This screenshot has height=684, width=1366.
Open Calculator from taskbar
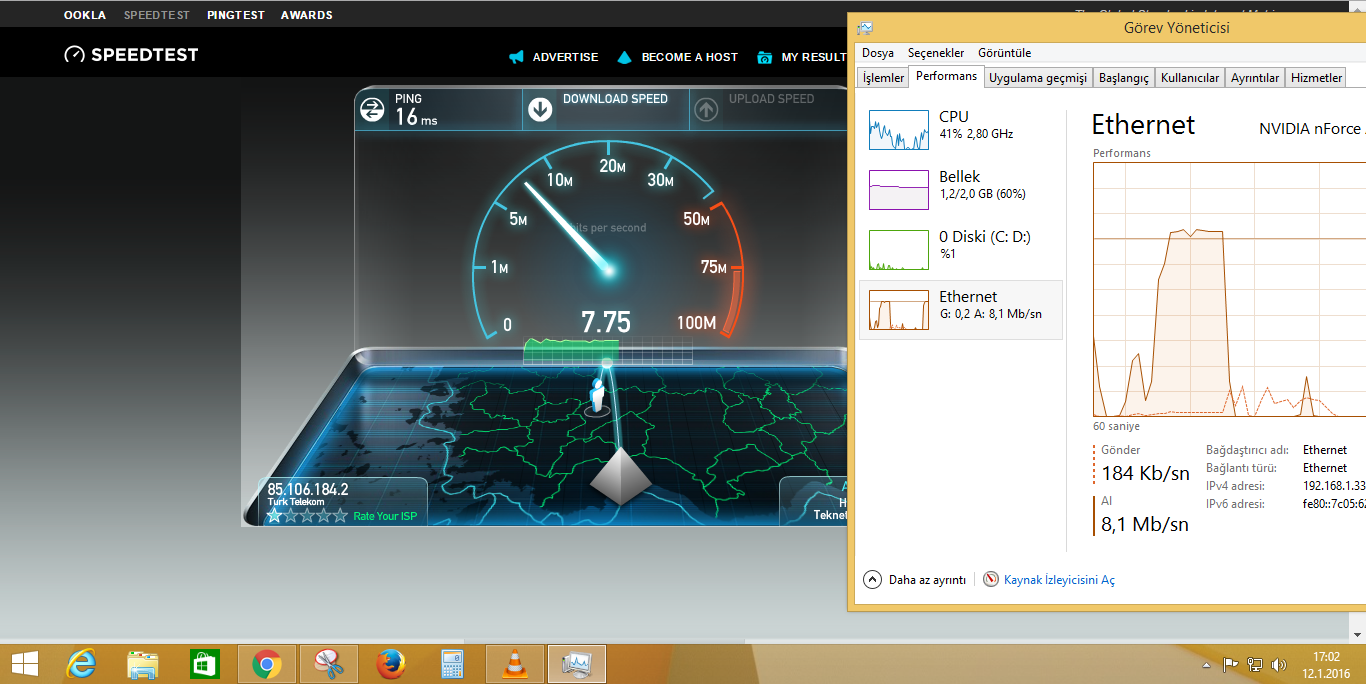point(452,664)
